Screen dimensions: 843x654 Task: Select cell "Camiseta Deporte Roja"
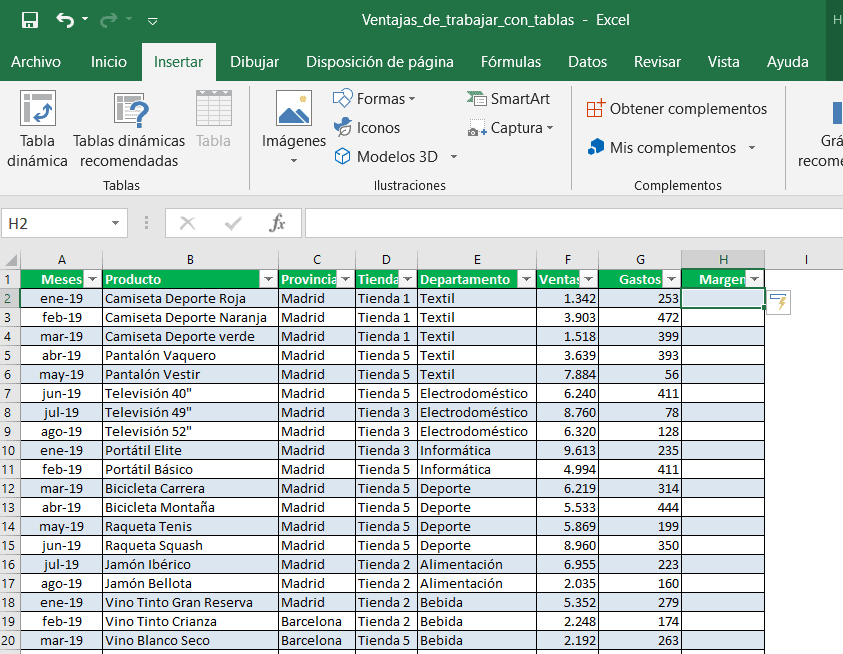190,298
